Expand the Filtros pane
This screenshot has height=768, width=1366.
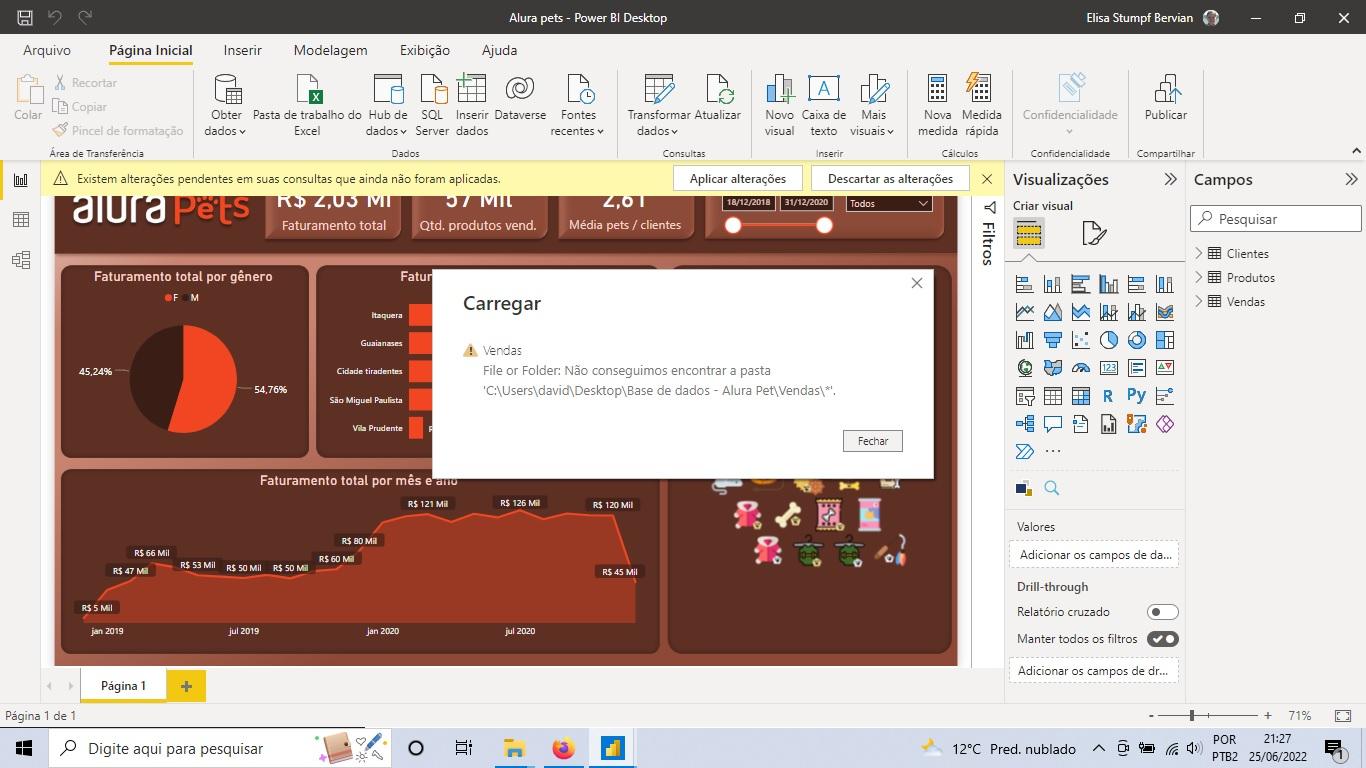pyautogui.click(x=989, y=208)
